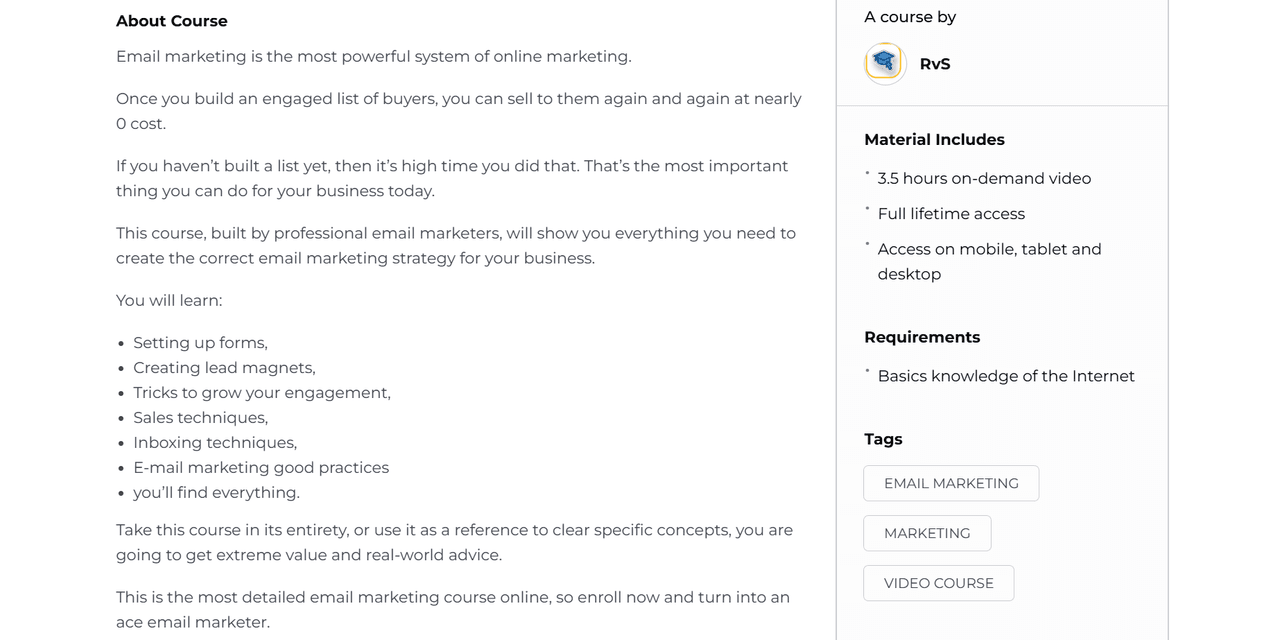Screen dimensions: 1280x640
Task: Select the MARKETING tag
Action: click(x=927, y=533)
